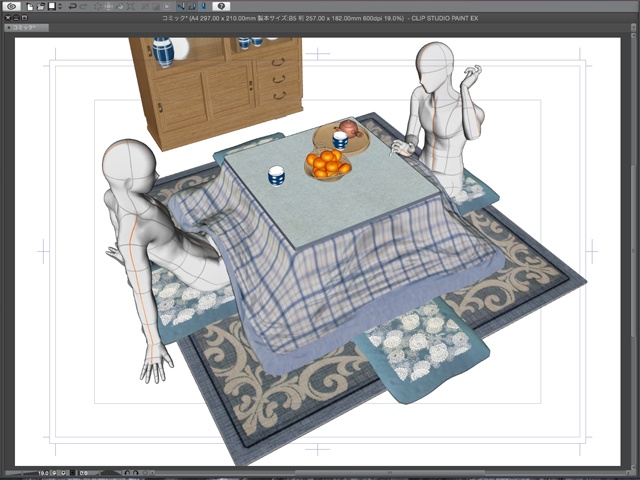
Task: Click the Fill command bar icon
Action: (120, 7)
